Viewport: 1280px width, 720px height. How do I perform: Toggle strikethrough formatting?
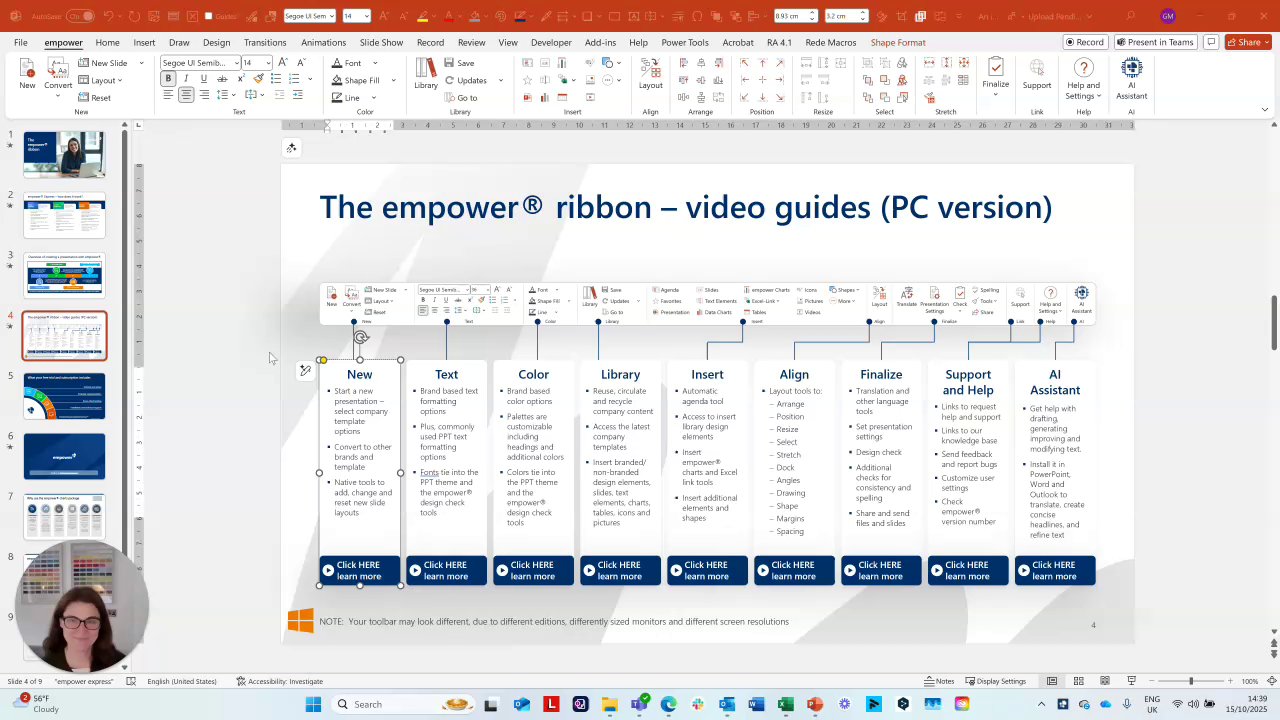(x=222, y=79)
